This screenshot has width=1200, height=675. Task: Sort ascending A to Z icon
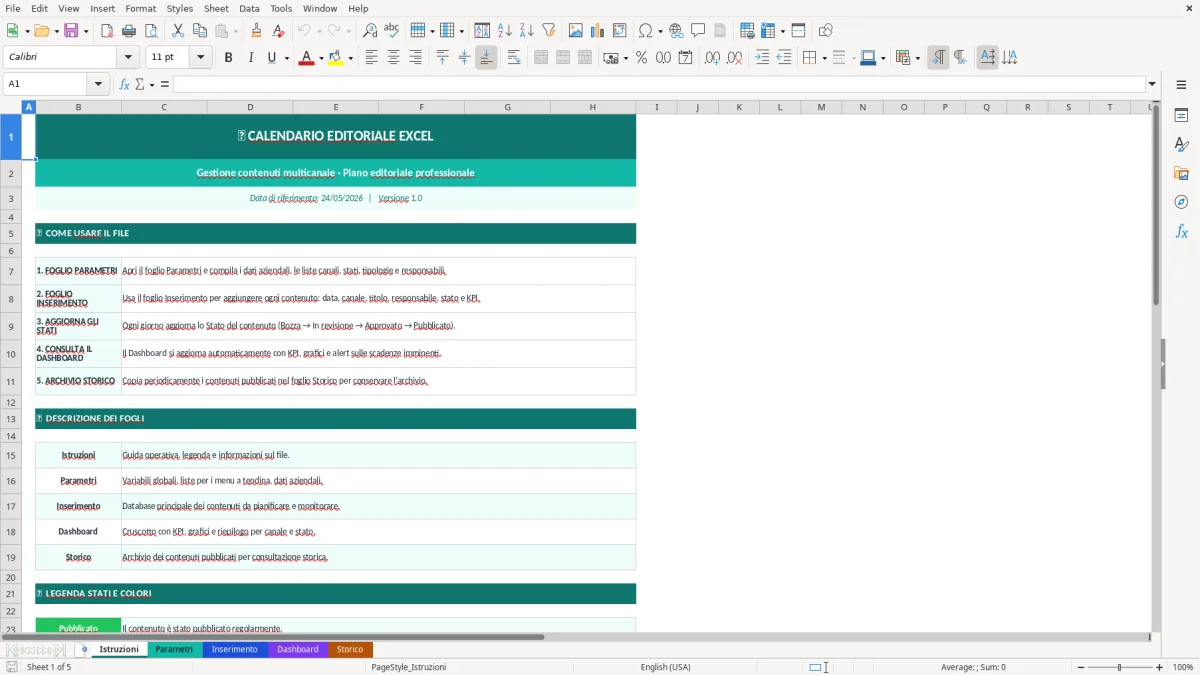[505, 31]
